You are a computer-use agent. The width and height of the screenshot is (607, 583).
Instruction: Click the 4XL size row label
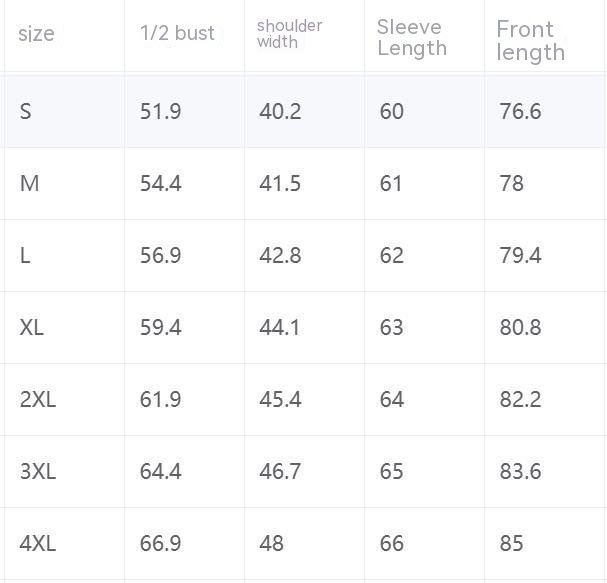[x=38, y=543]
